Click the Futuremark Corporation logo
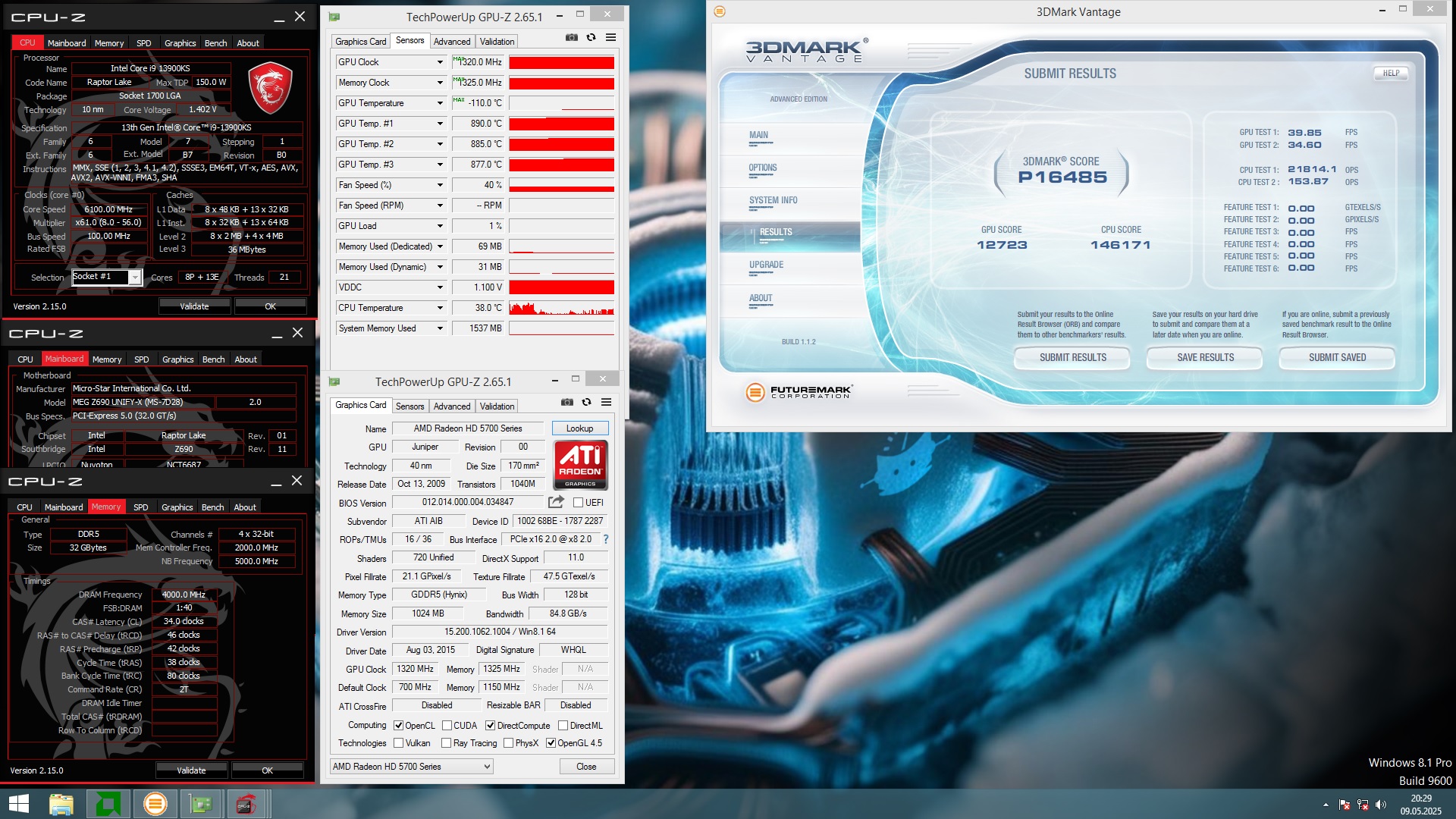The width and height of the screenshot is (1456, 819). pyautogui.click(x=799, y=392)
